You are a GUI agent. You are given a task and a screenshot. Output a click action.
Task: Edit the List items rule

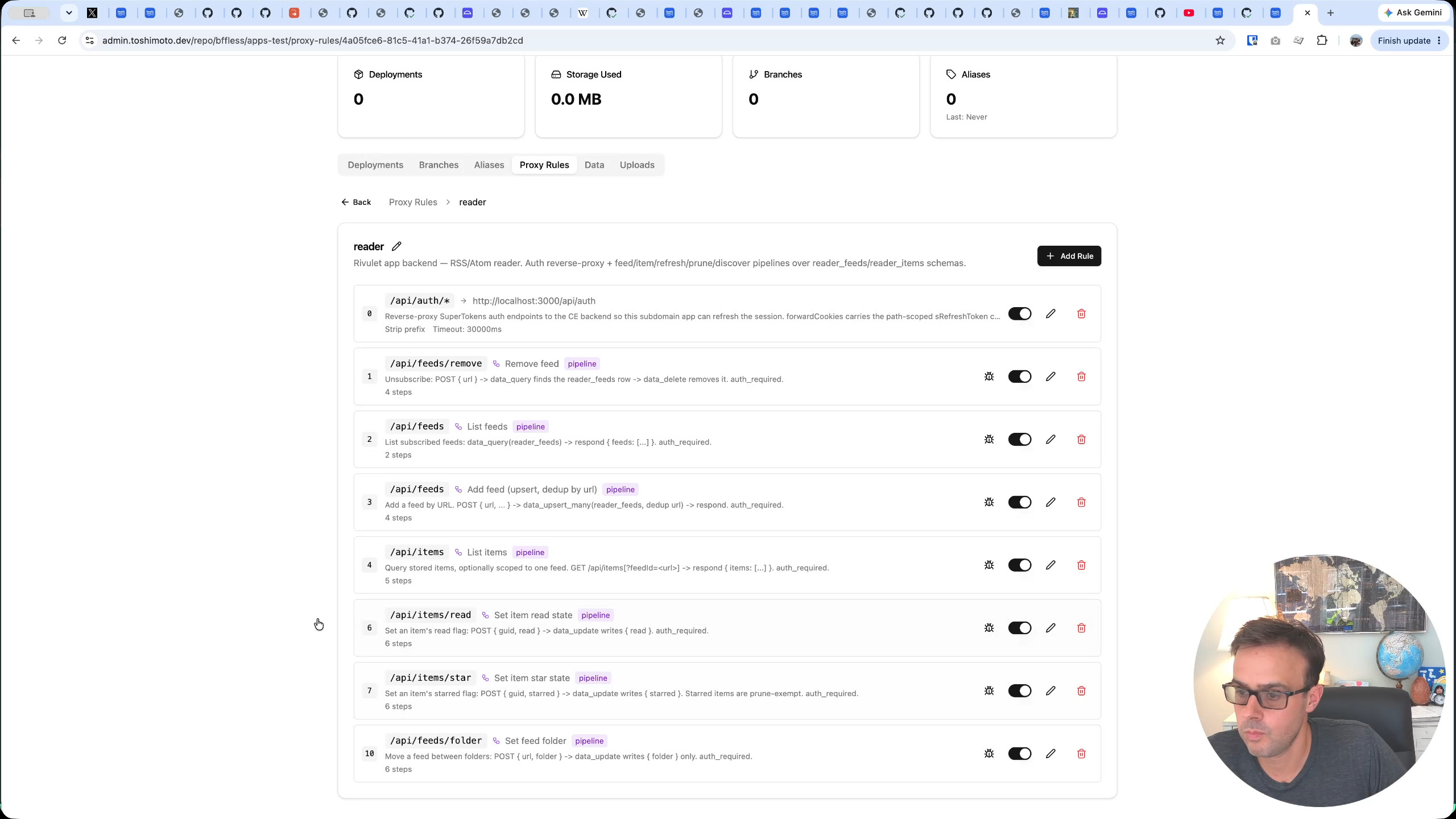[x=1050, y=565]
